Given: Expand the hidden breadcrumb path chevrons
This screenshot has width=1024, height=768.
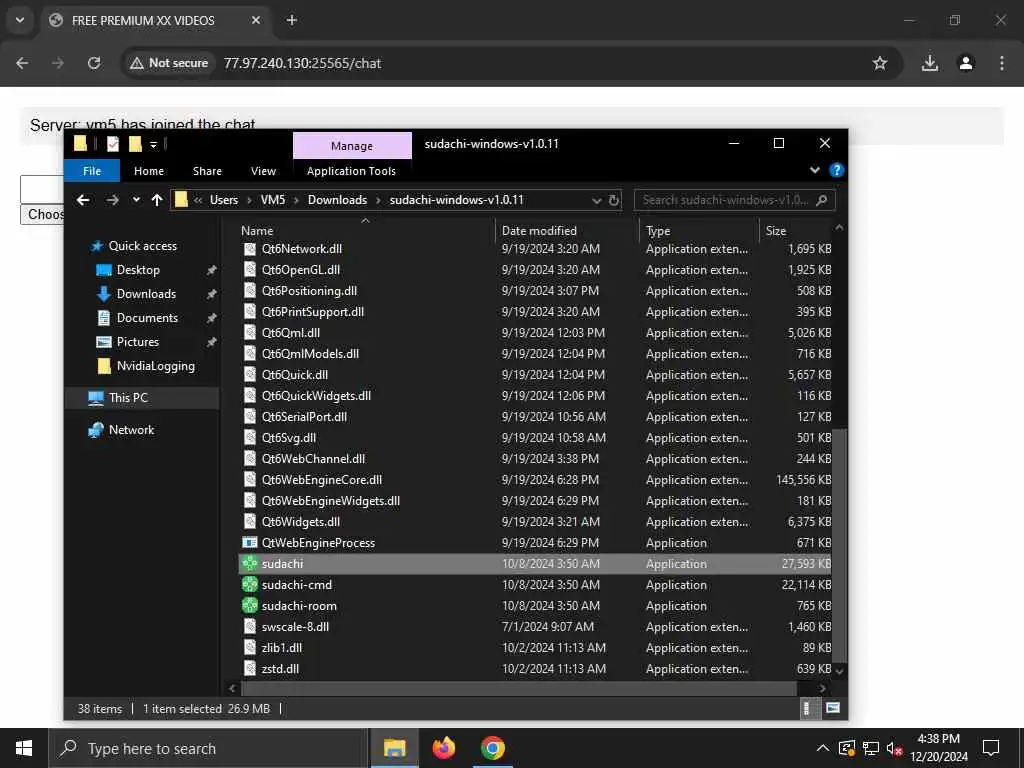Looking at the screenshot, I should coord(198,200).
